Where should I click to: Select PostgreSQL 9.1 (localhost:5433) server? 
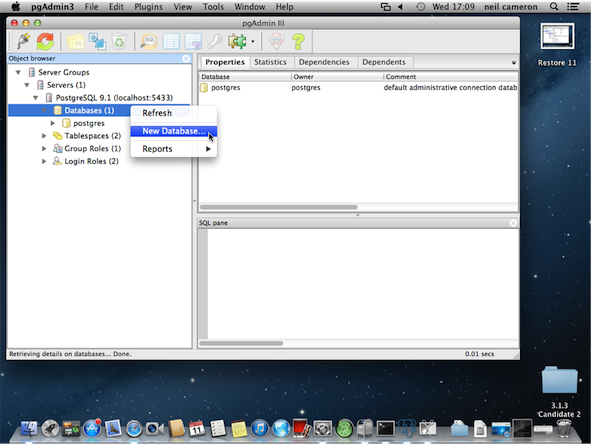pyautogui.click(x=114, y=98)
